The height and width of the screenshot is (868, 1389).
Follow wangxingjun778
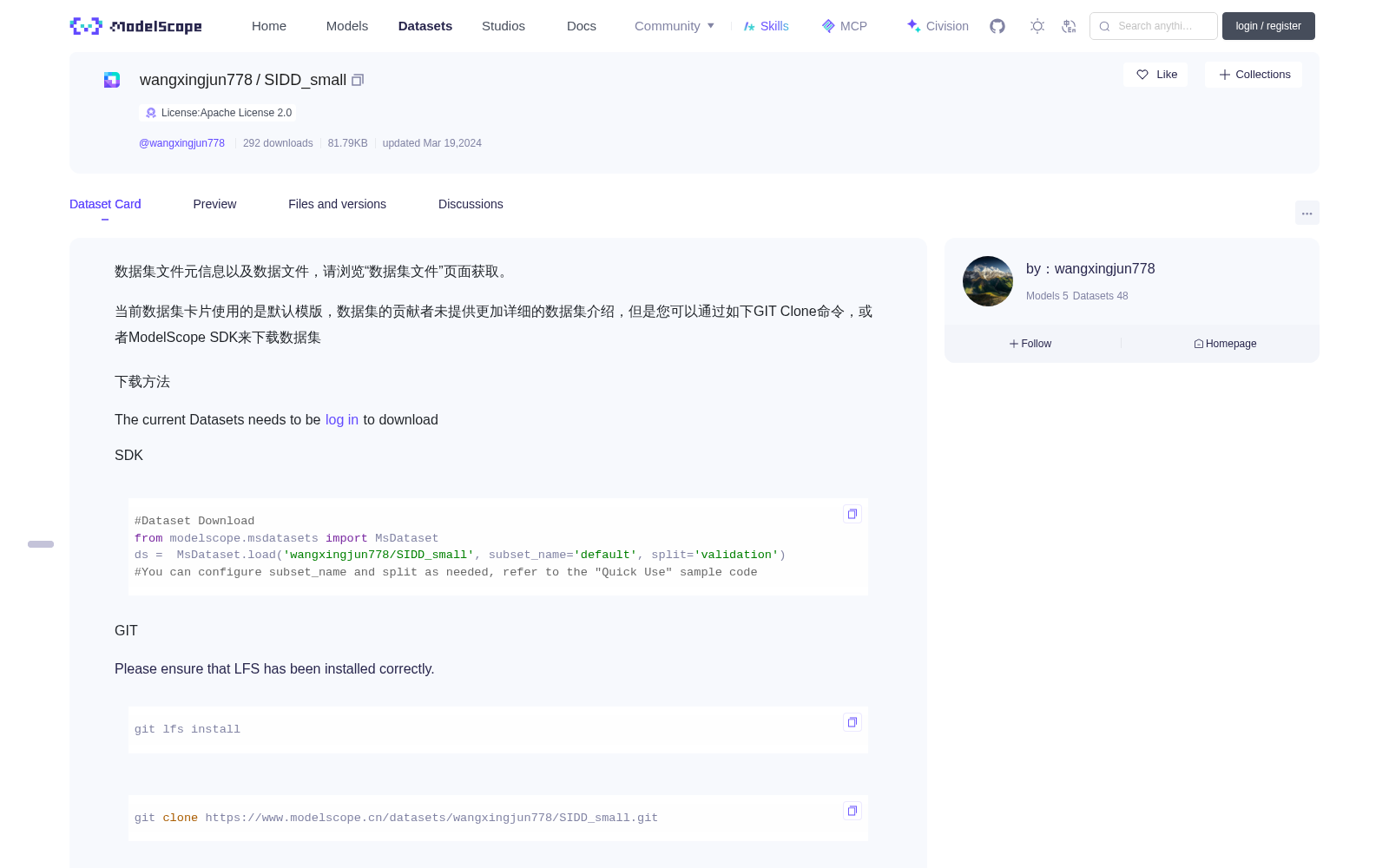point(1030,344)
